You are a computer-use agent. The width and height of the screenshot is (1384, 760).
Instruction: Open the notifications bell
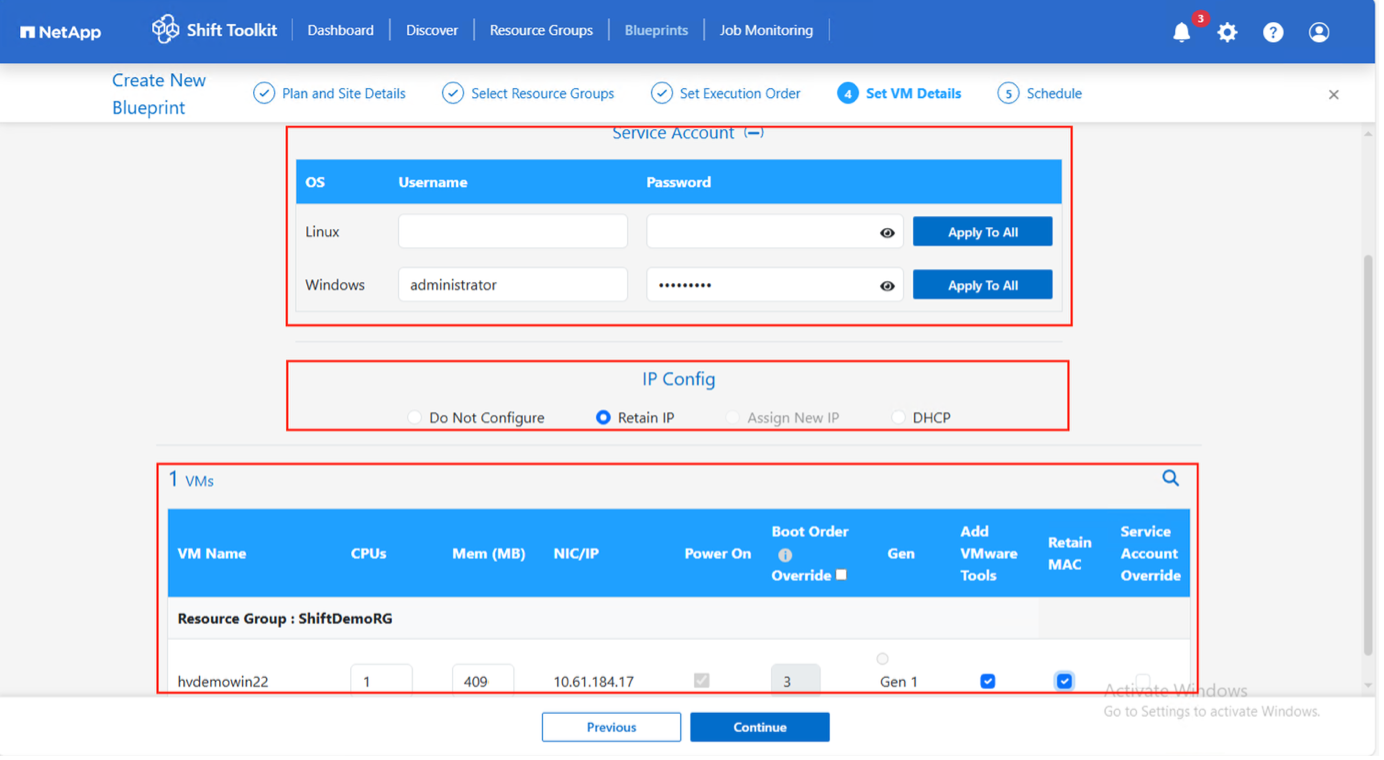click(1181, 31)
